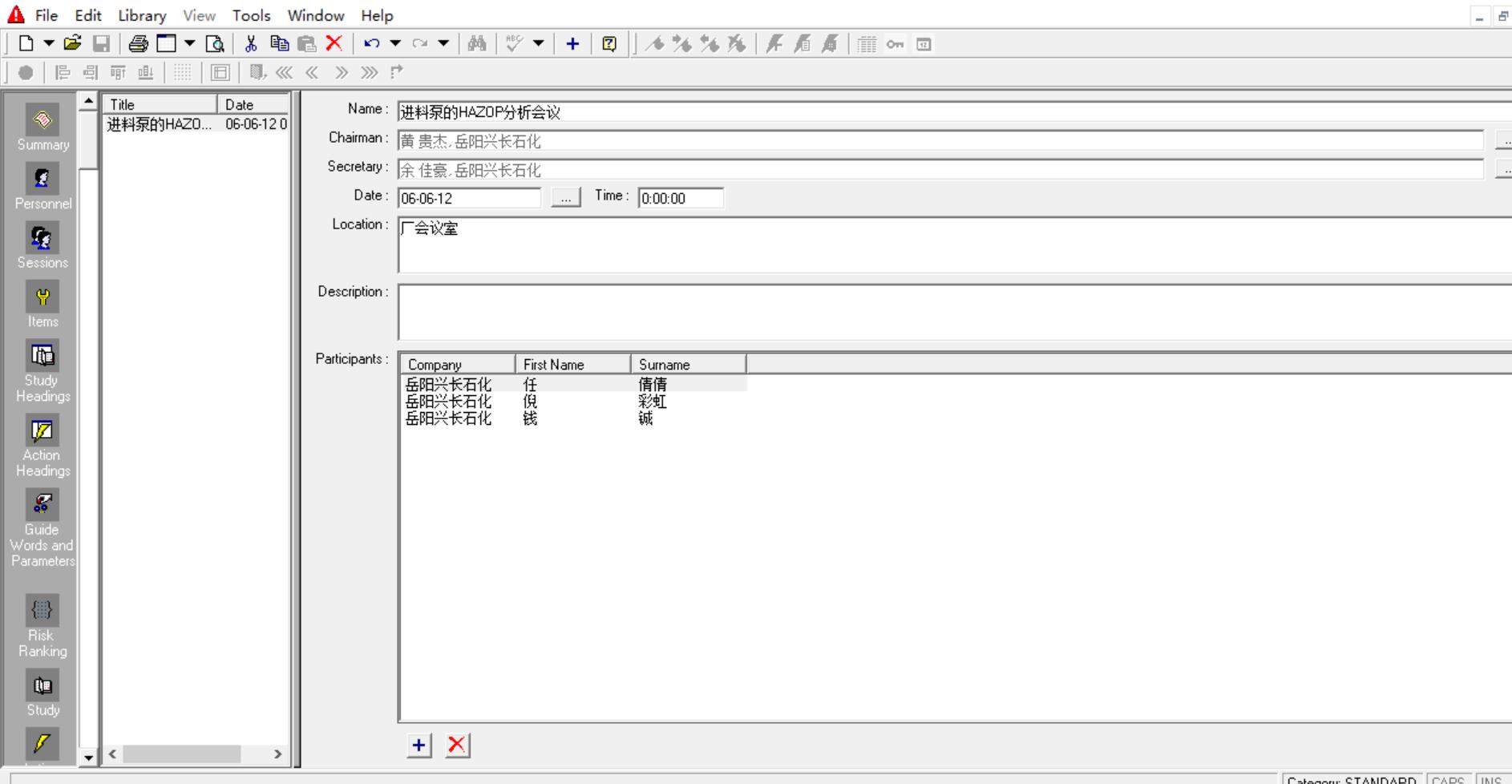Click the Location text box
The width and height of the screenshot is (1512, 784).
955,245
